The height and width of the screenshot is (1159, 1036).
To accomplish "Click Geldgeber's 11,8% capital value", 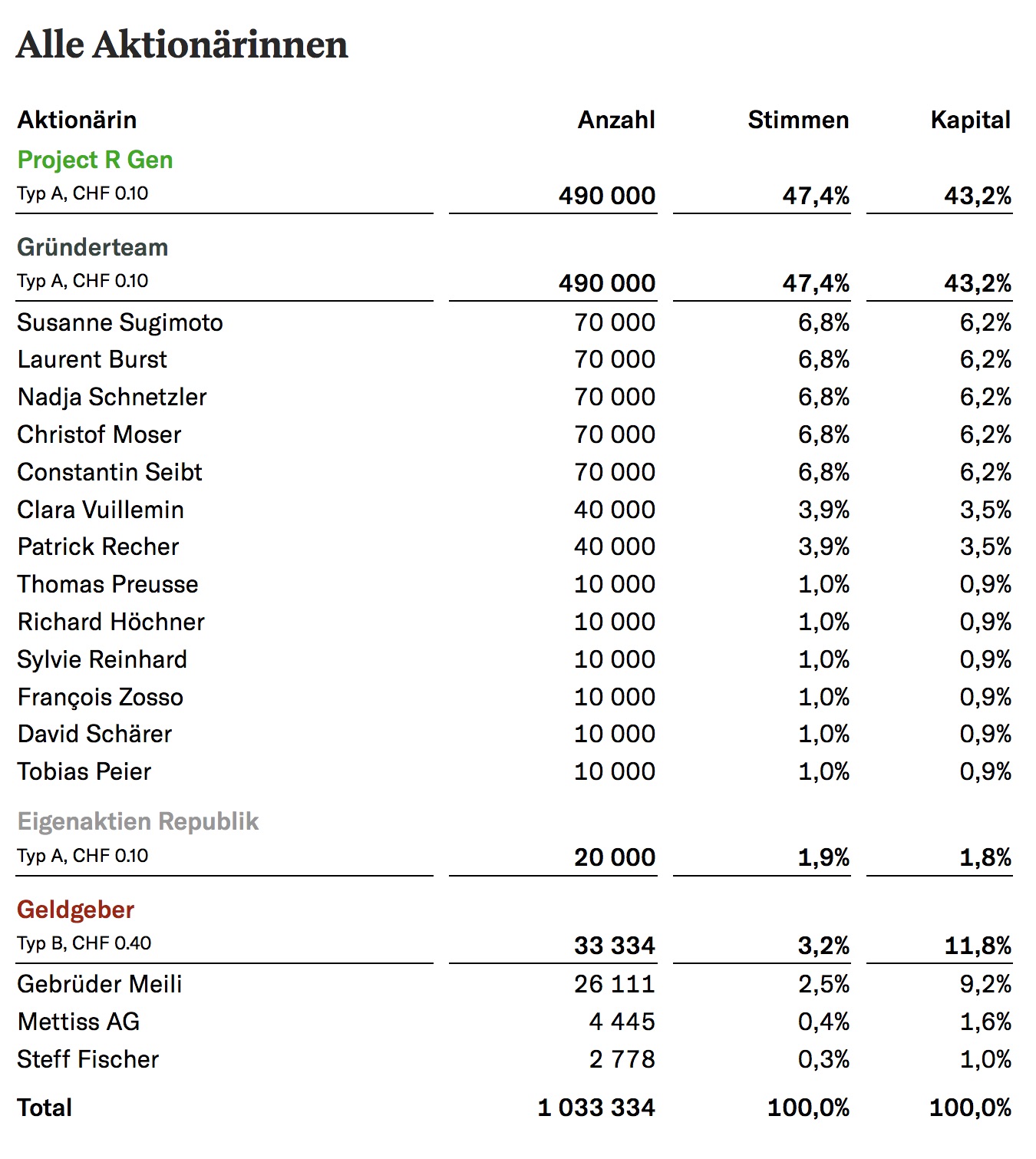I will tap(978, 946).
